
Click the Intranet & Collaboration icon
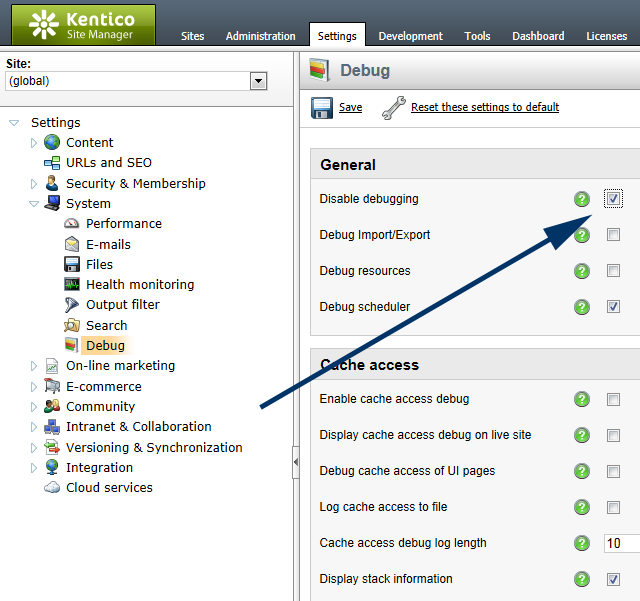52,427
